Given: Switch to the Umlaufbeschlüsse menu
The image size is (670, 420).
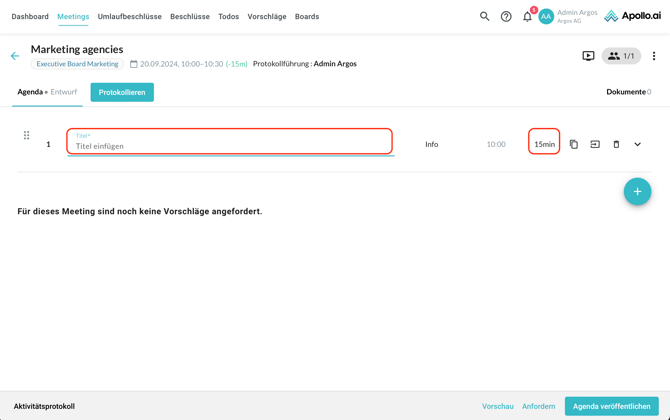Looking at the screenshot, I should click(129, 16).
